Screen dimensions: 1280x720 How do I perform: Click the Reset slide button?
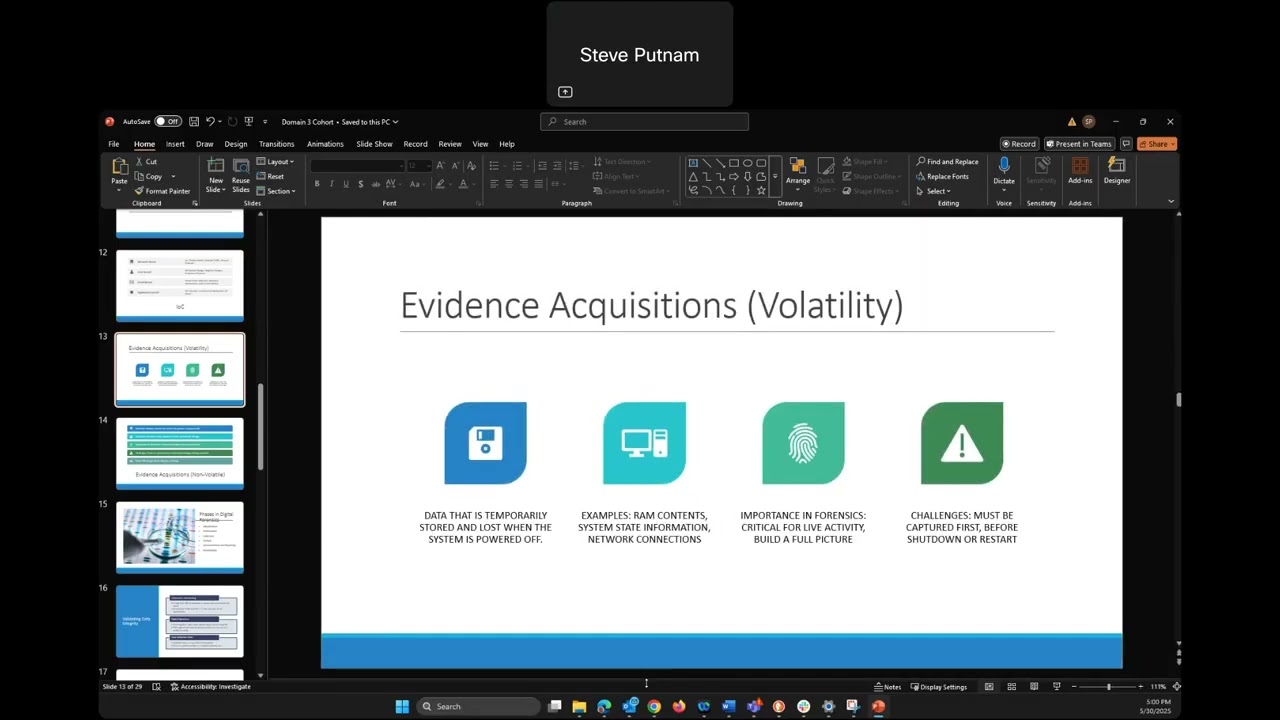[x=271, y=176]
